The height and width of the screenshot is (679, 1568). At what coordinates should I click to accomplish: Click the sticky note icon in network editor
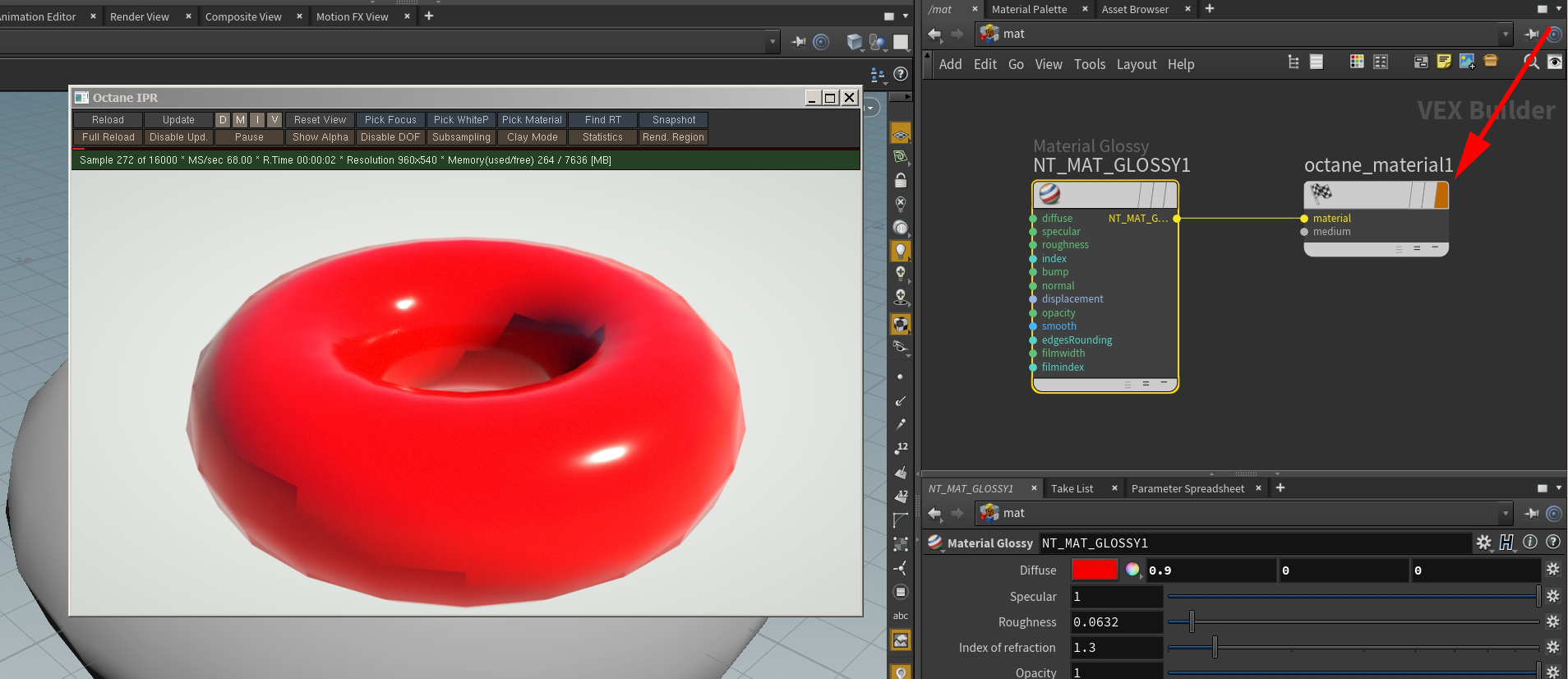[1444, 62]
